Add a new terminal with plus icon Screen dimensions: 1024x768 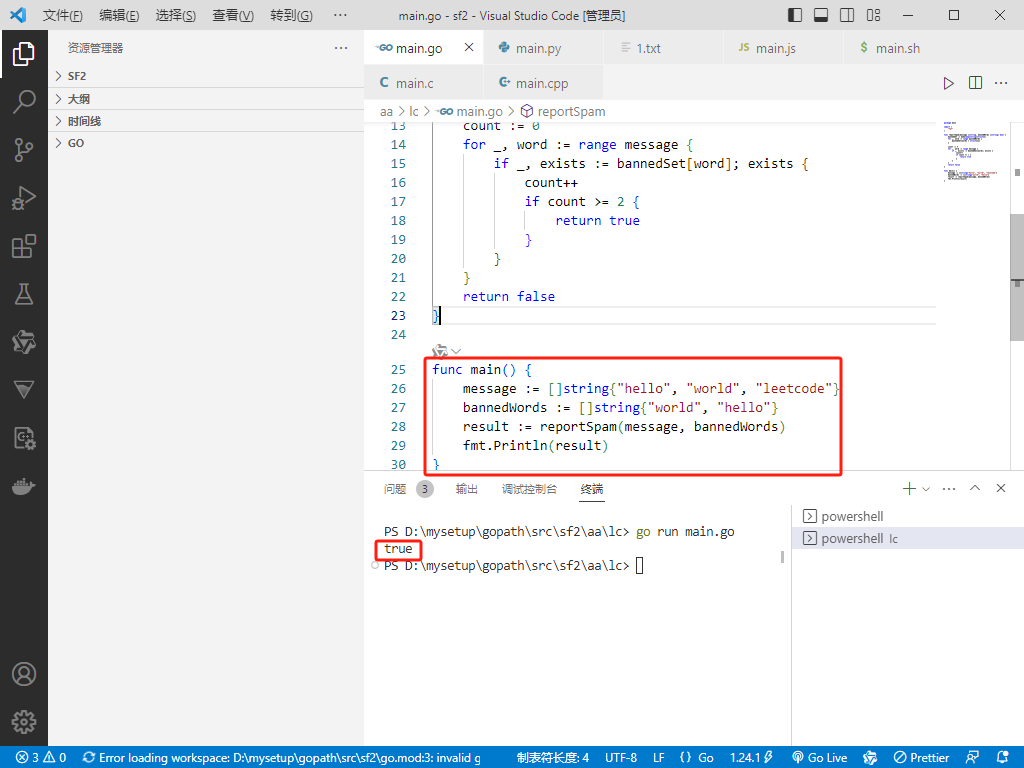[908, 488]
